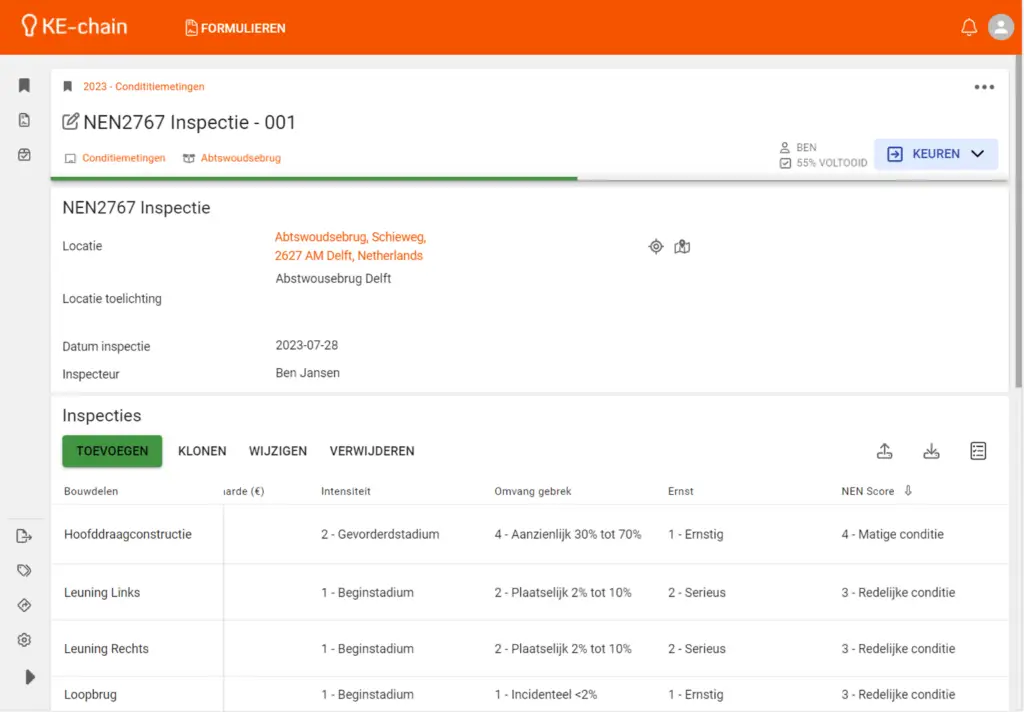1024x712 pixels.
Task: Expand the KEUREN dropdown button
Action: (977, 154)
